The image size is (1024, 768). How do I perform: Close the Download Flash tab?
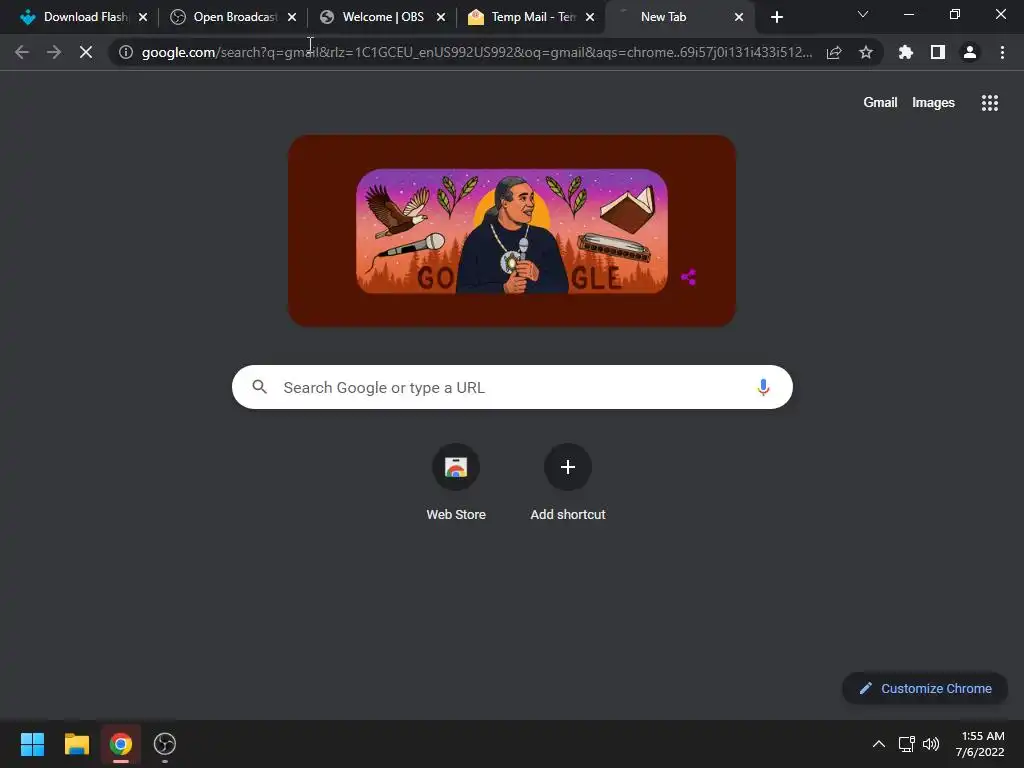point(143,17)
